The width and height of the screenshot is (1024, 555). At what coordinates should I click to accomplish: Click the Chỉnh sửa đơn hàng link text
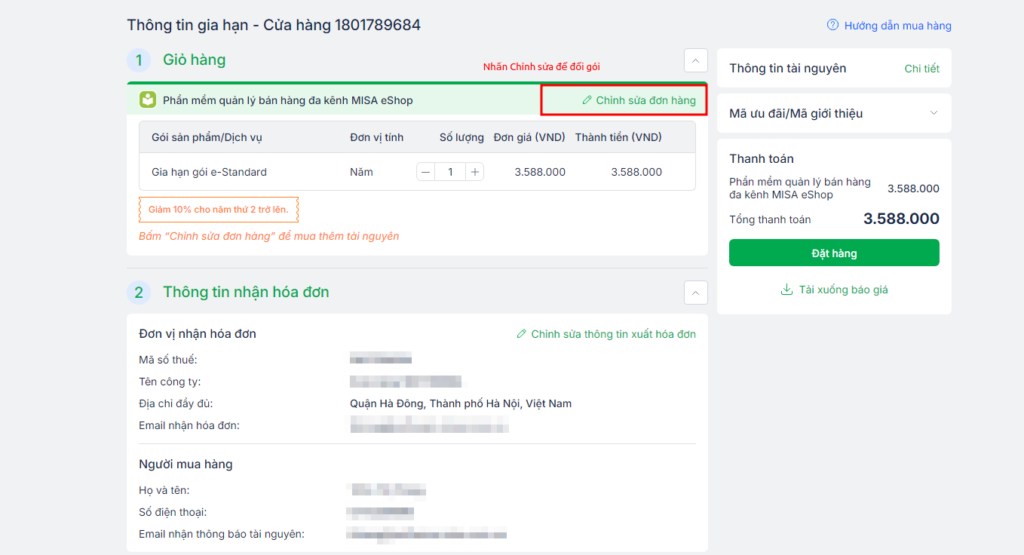(x=645, y=101)
